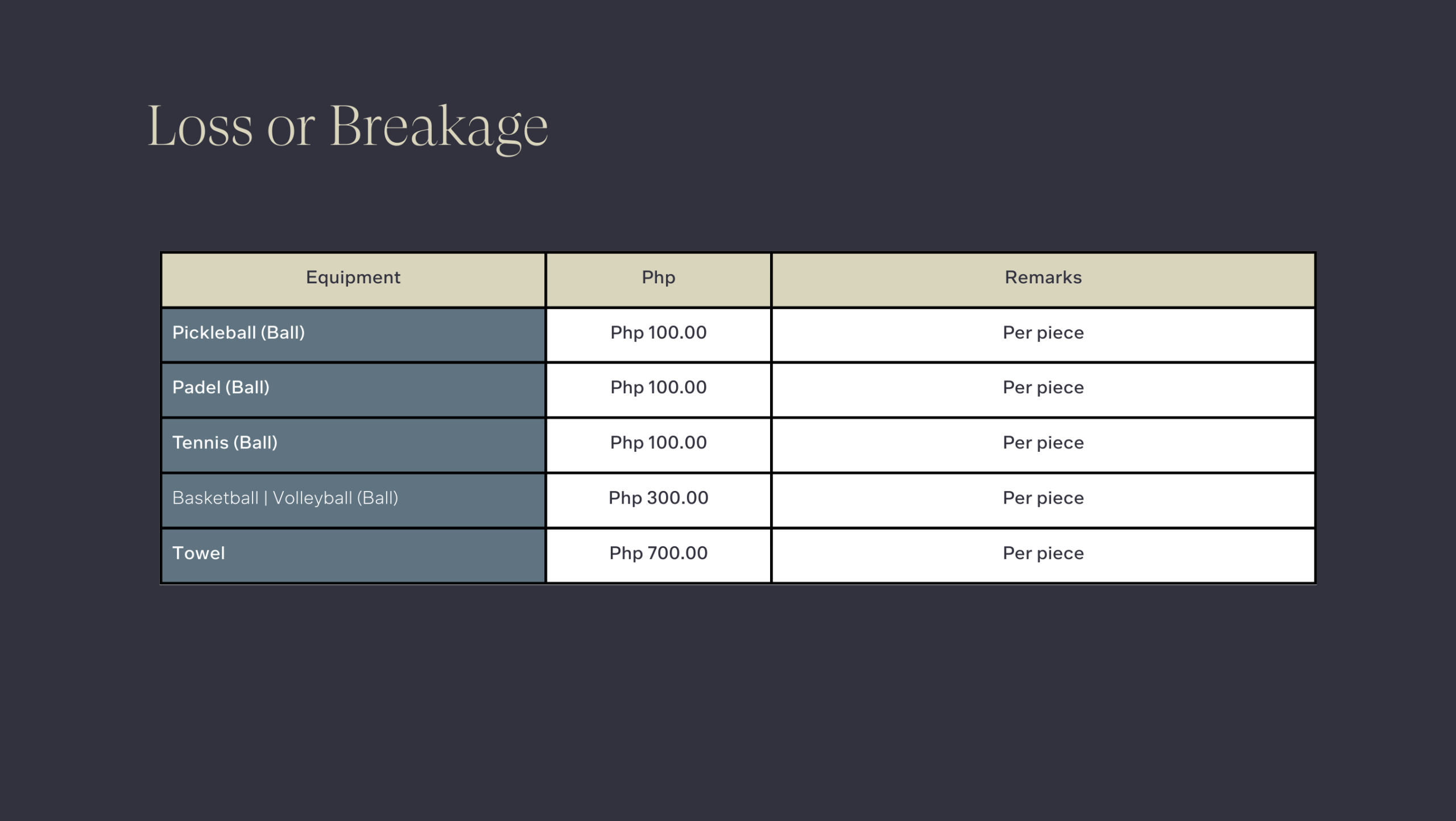
Task: Click 'Per piece' in the Padel row
Action: pyautogui.click(x=1043, y=387)
